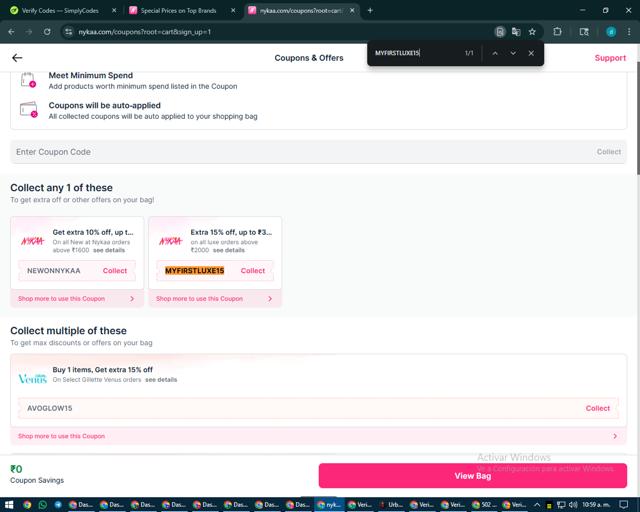
Task: Switch to Verify Codes SimplyCodes tab
Action: click(x=60, y=11)
